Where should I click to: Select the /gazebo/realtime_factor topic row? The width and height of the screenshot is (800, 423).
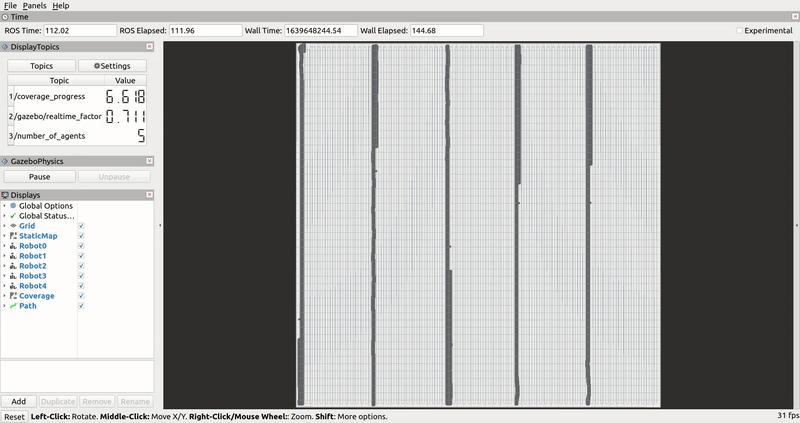click(x=77, y=116)
